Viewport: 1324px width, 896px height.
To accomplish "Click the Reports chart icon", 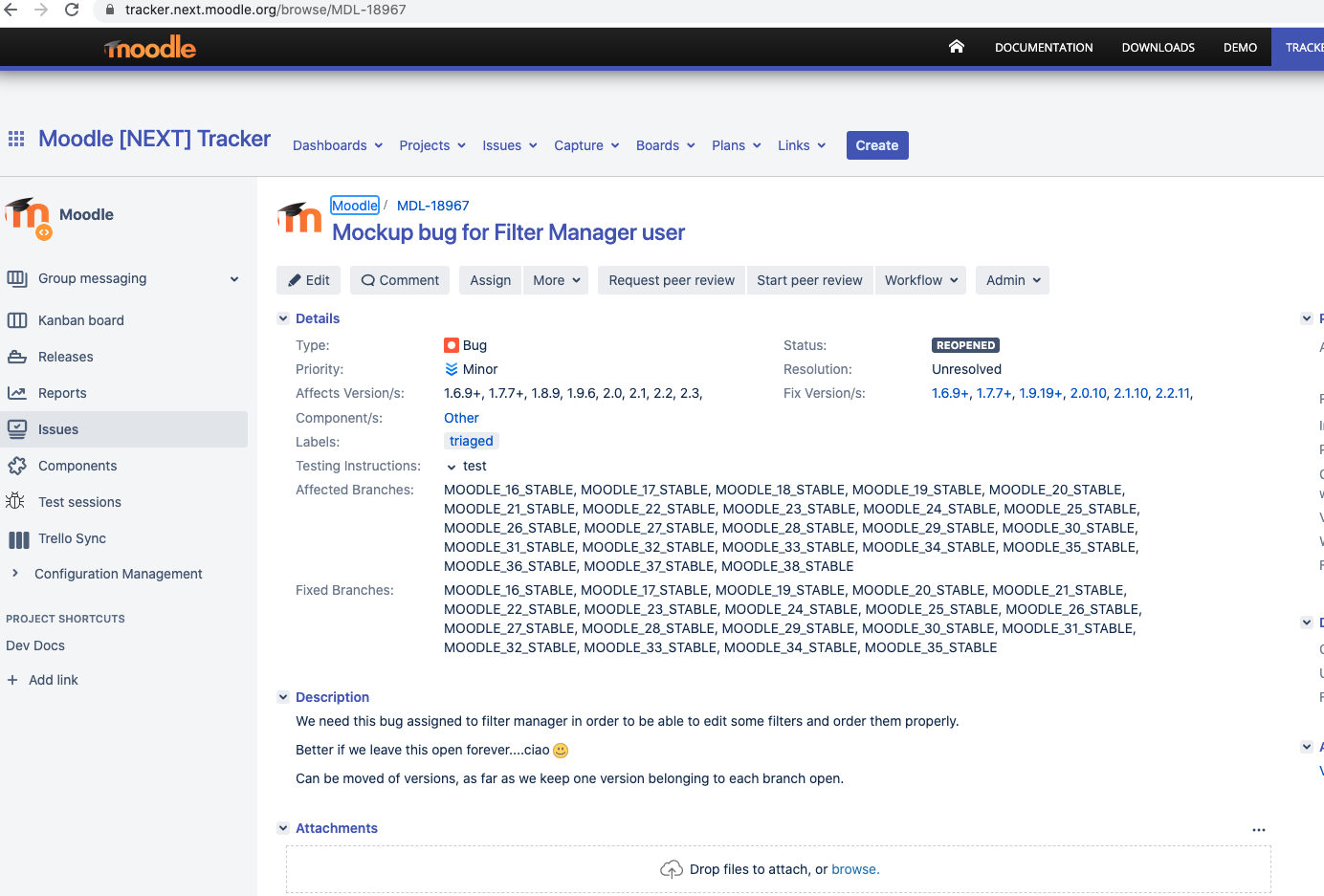I will (x=17, y=393).
